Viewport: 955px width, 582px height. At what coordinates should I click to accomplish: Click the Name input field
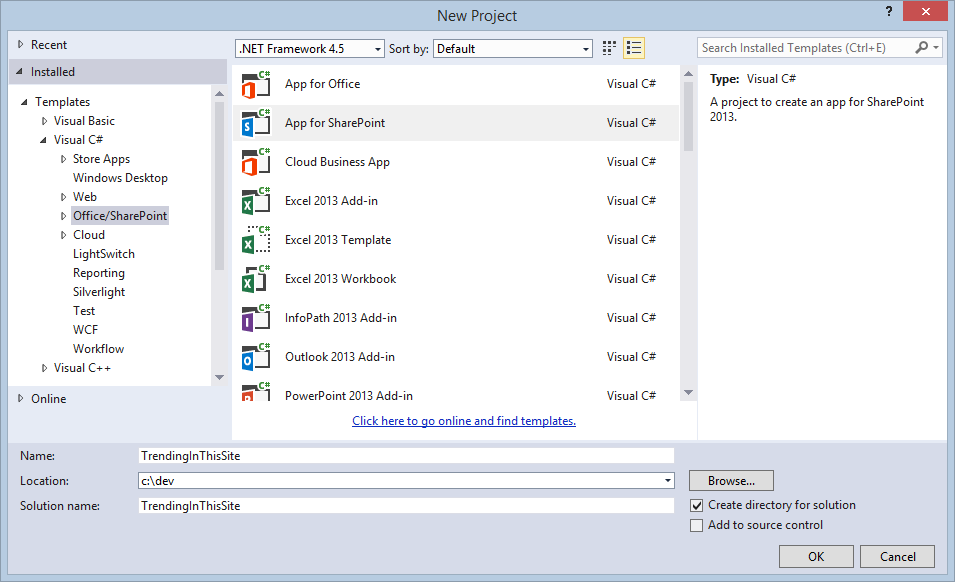coord(406,456)
